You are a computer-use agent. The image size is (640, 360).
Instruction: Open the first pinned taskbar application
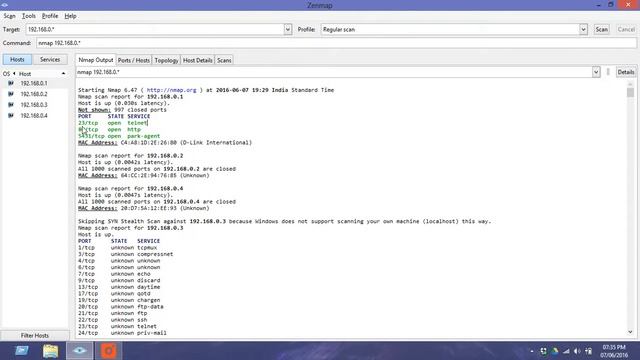point(22,351)
